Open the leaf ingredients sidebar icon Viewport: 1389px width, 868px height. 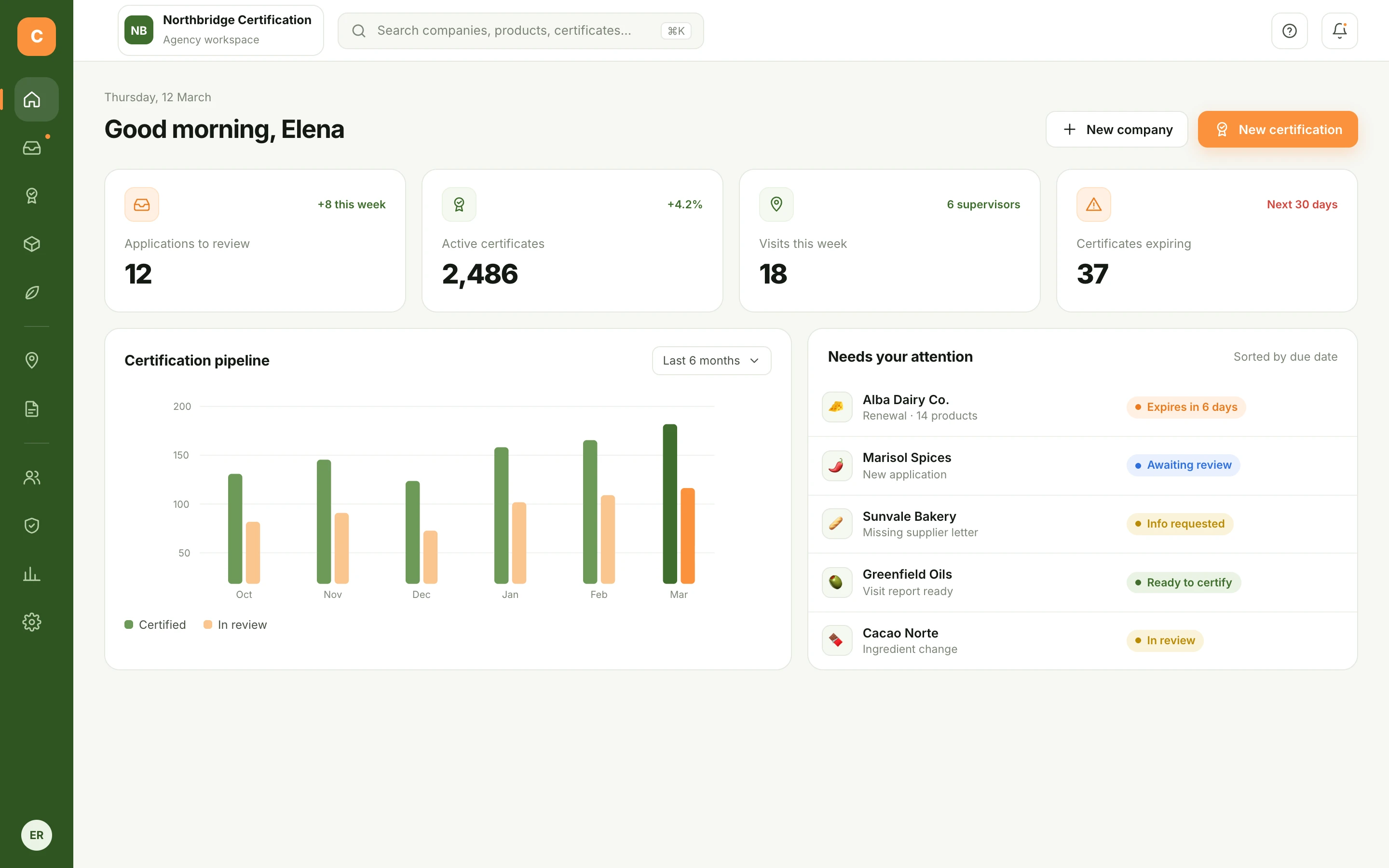pyautogui.click(x=32, y=292)
